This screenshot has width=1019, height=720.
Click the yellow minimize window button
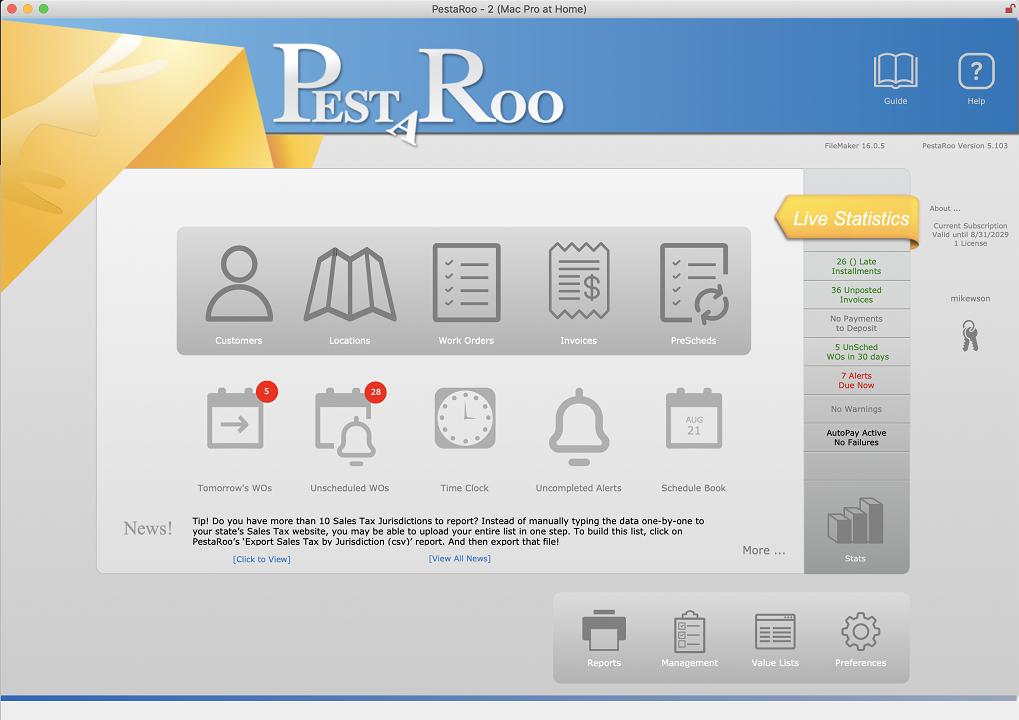click(27, 8)
